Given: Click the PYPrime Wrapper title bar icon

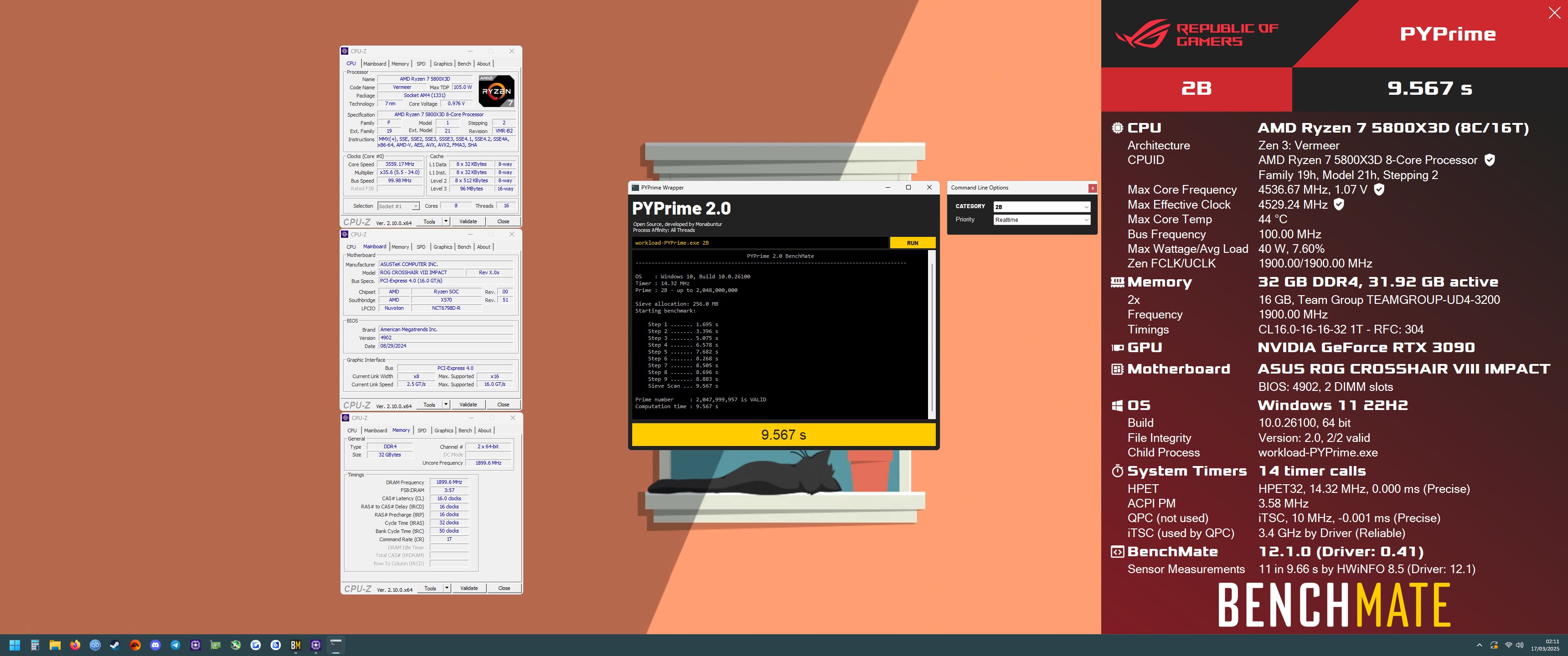Looking at the screenshot, I should pos(635,187).
